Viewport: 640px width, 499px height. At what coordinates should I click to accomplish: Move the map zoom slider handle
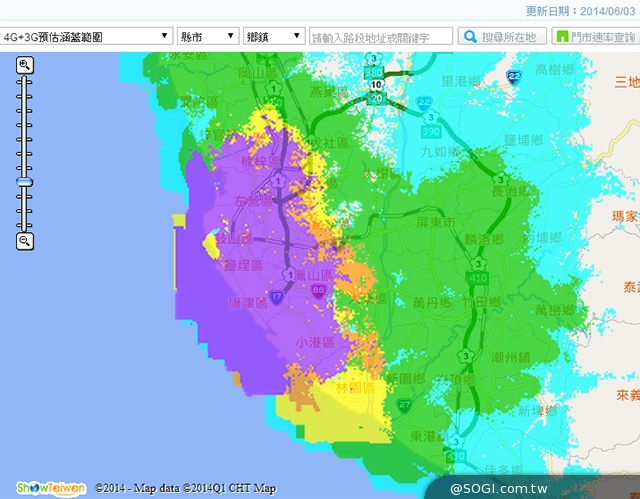pos(24,182)
